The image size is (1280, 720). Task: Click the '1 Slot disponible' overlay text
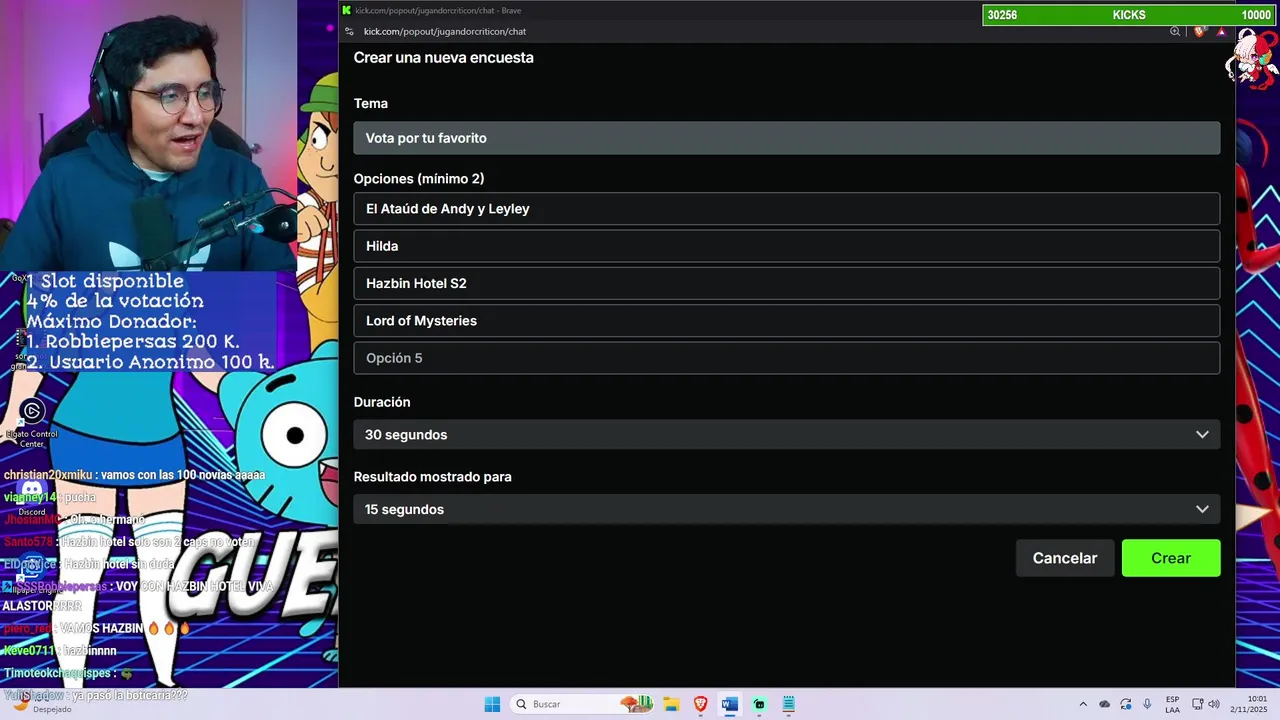pyautogui.click(x=105, y=281)
